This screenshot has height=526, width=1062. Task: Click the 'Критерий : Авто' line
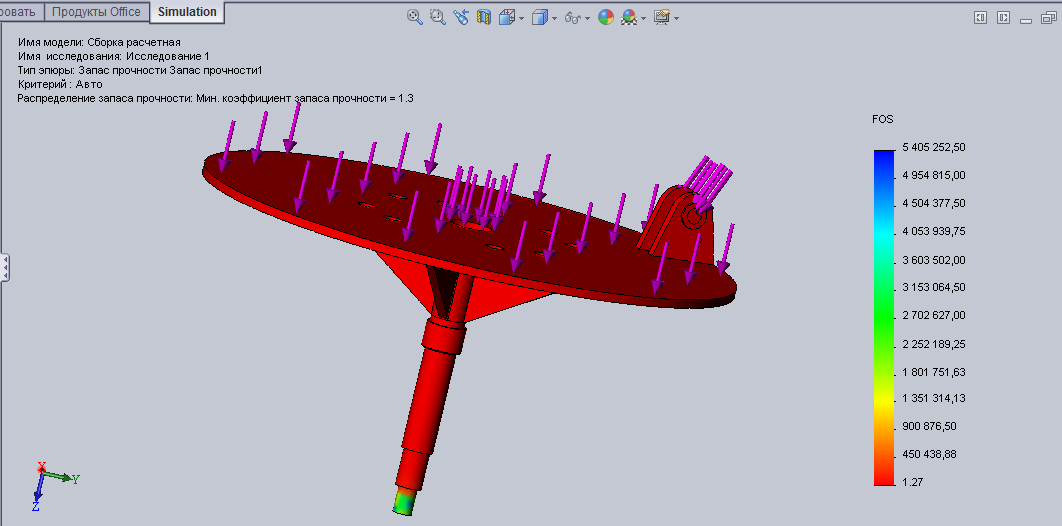(60, 84)
